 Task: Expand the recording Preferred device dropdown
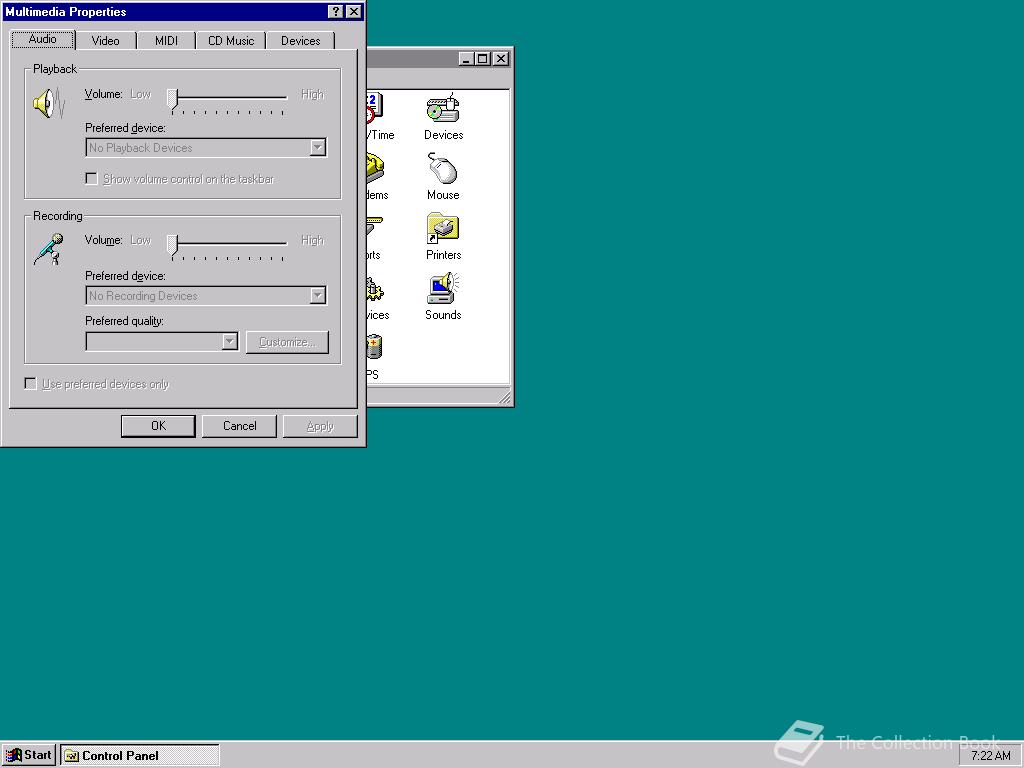point(317,296)
